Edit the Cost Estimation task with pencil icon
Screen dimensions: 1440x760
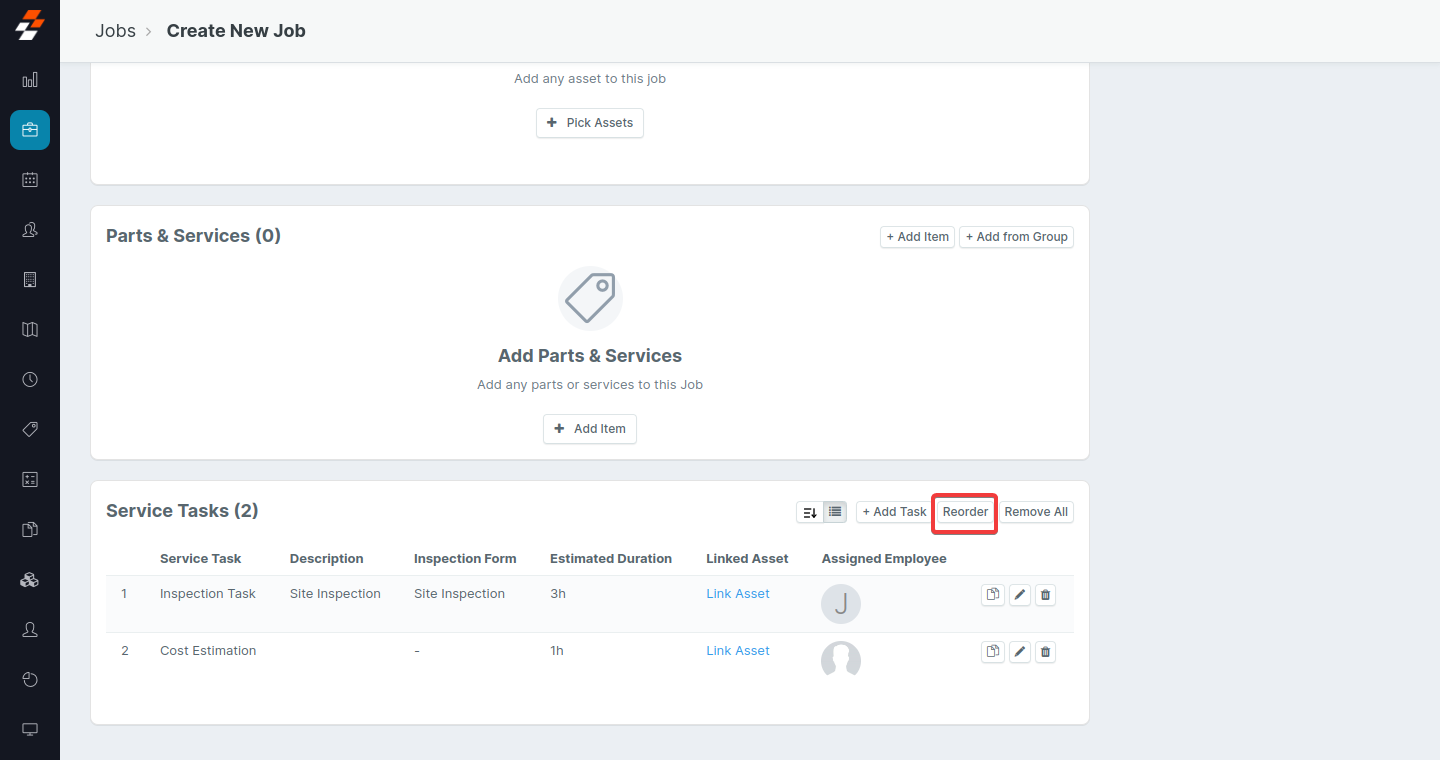[1019, 652]
